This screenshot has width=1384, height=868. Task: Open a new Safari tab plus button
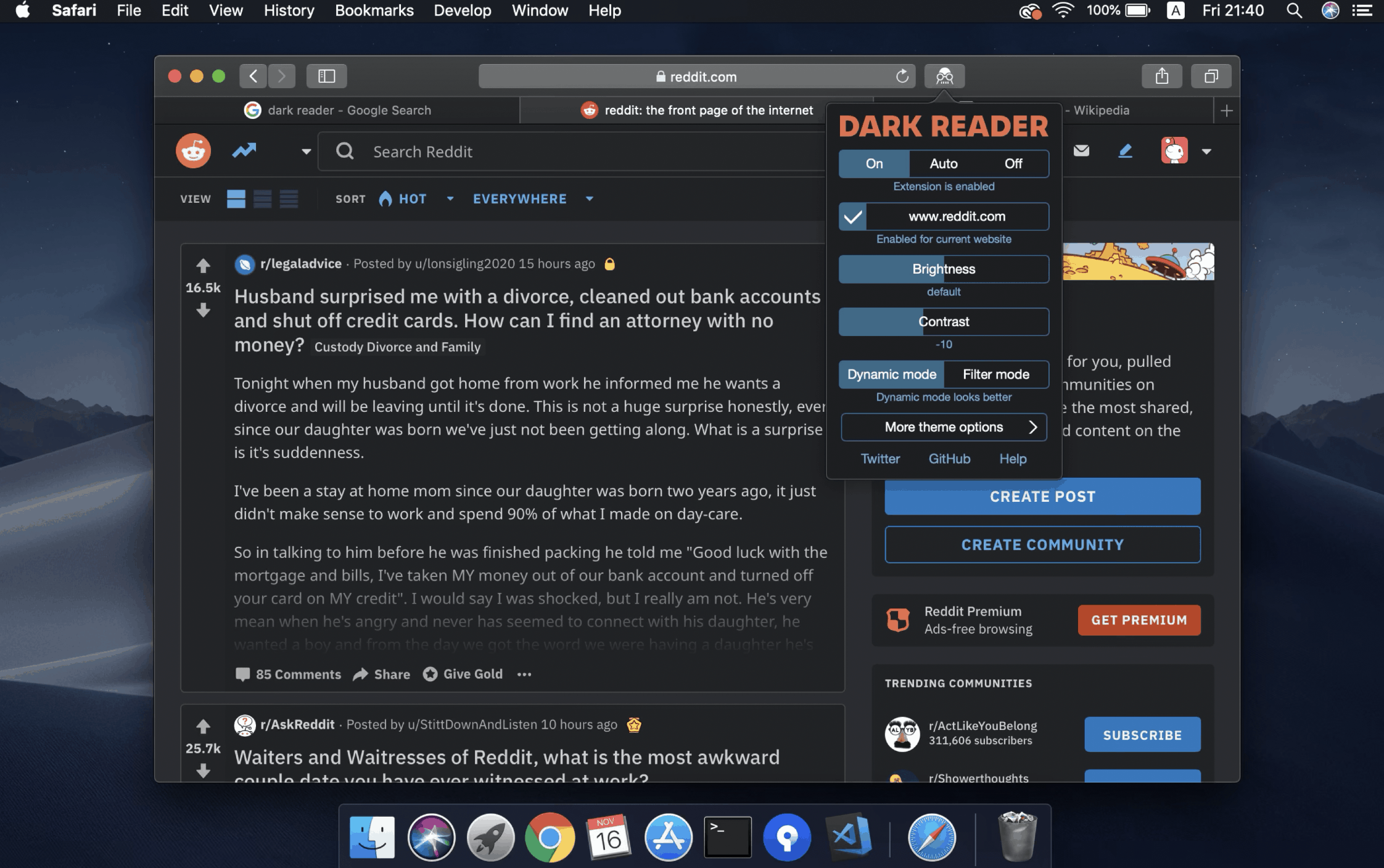1227,111
